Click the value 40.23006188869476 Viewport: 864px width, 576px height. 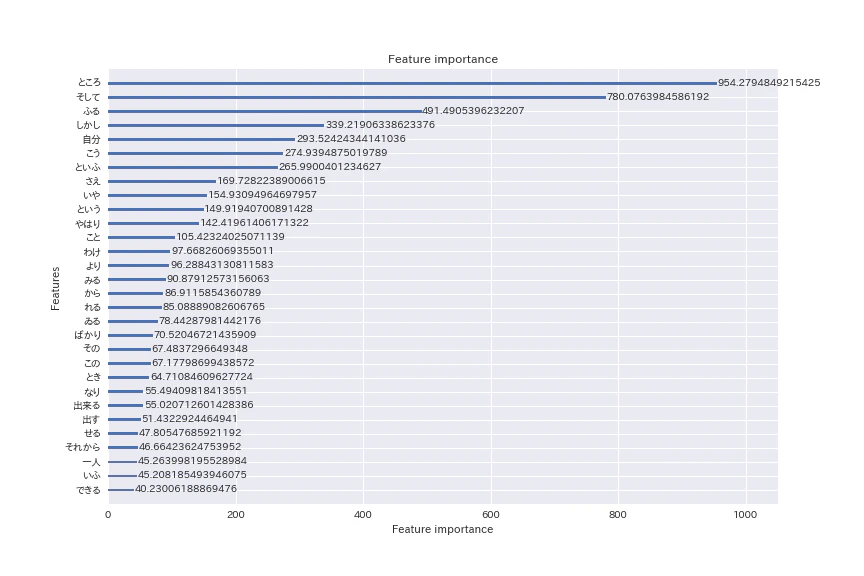186,489
